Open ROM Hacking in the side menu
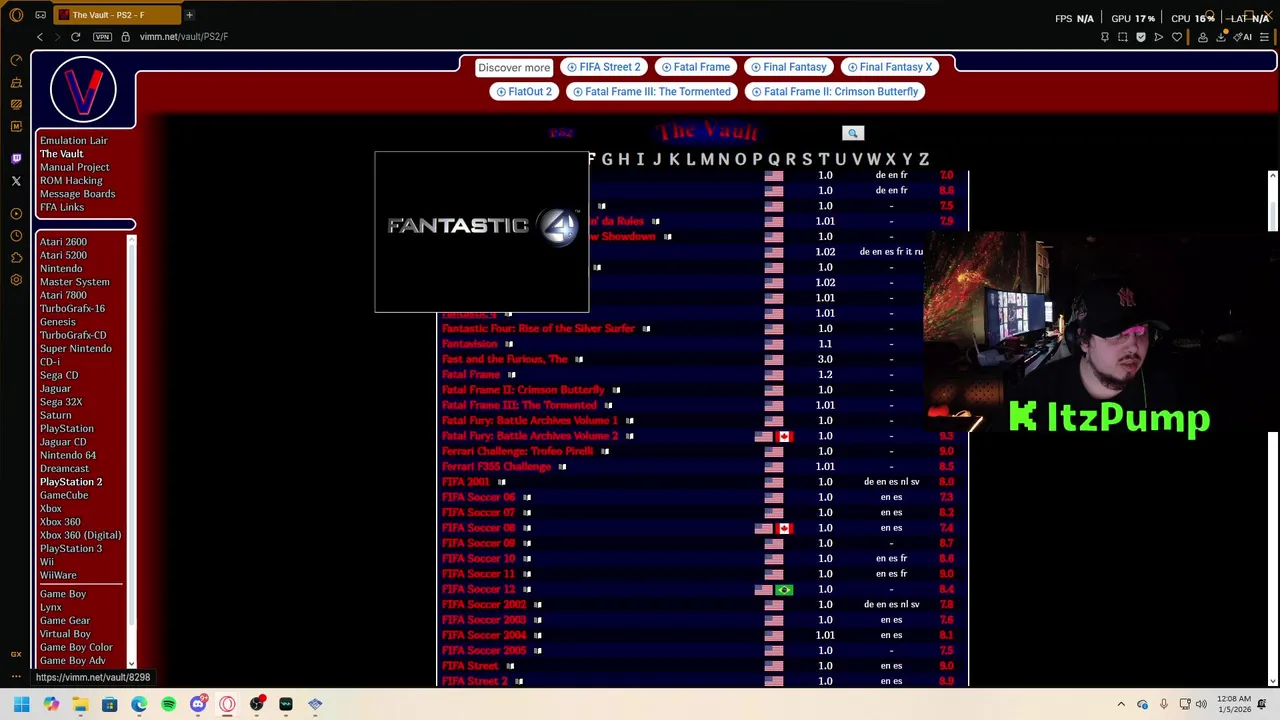This screenshot has height=720, width=1280. 71,181
